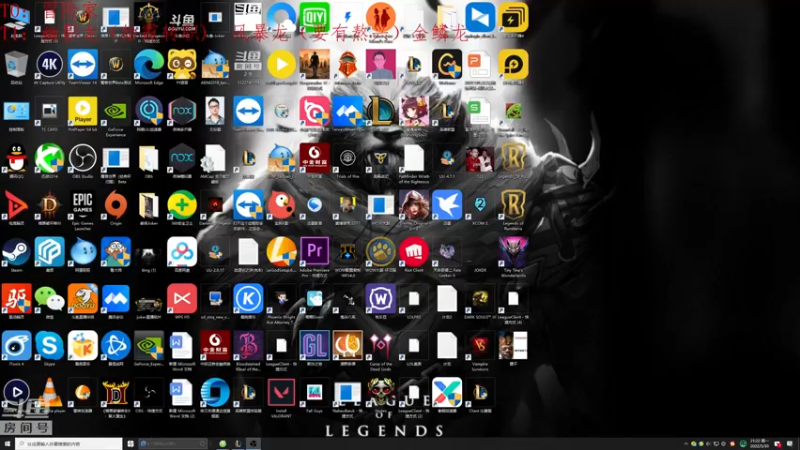Launch the purple W hexagon icon
This screenshot has height=450, width=800.
[381, 299]
